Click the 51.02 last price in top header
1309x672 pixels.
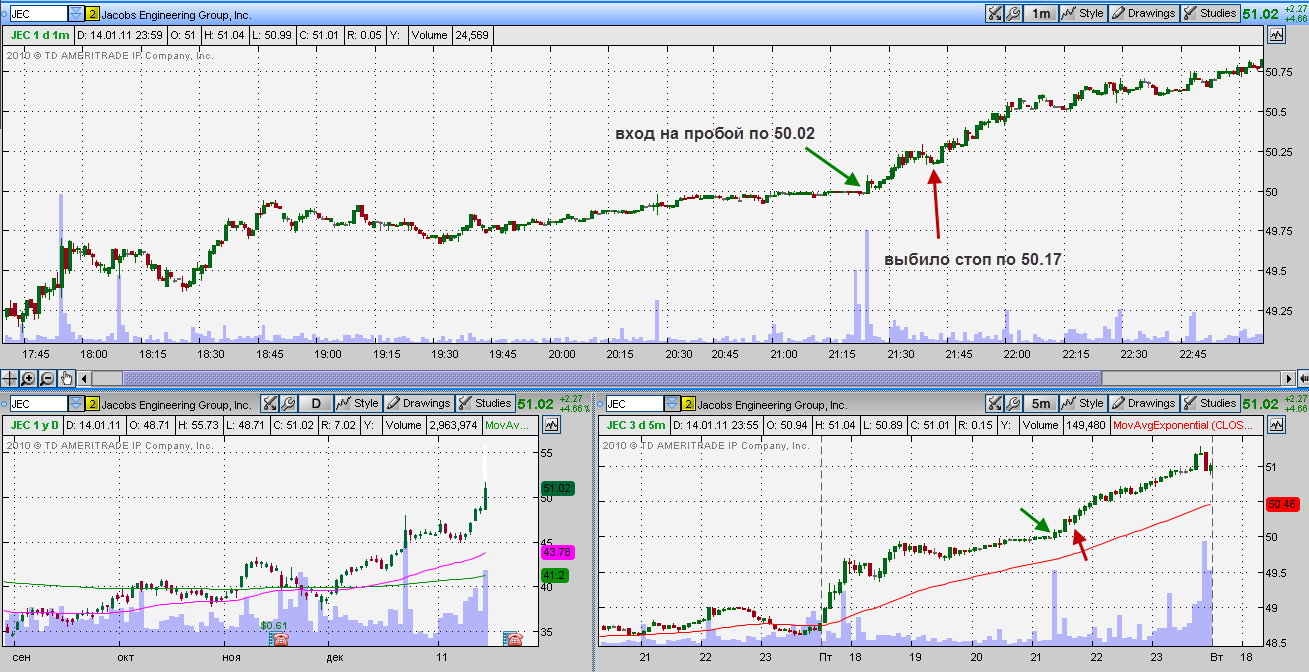pos(1260,14)
